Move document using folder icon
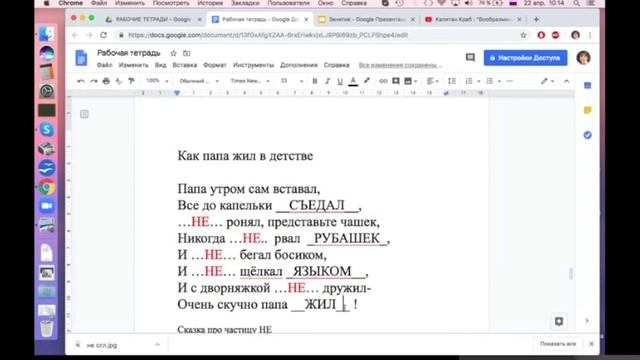 (187, 53)
